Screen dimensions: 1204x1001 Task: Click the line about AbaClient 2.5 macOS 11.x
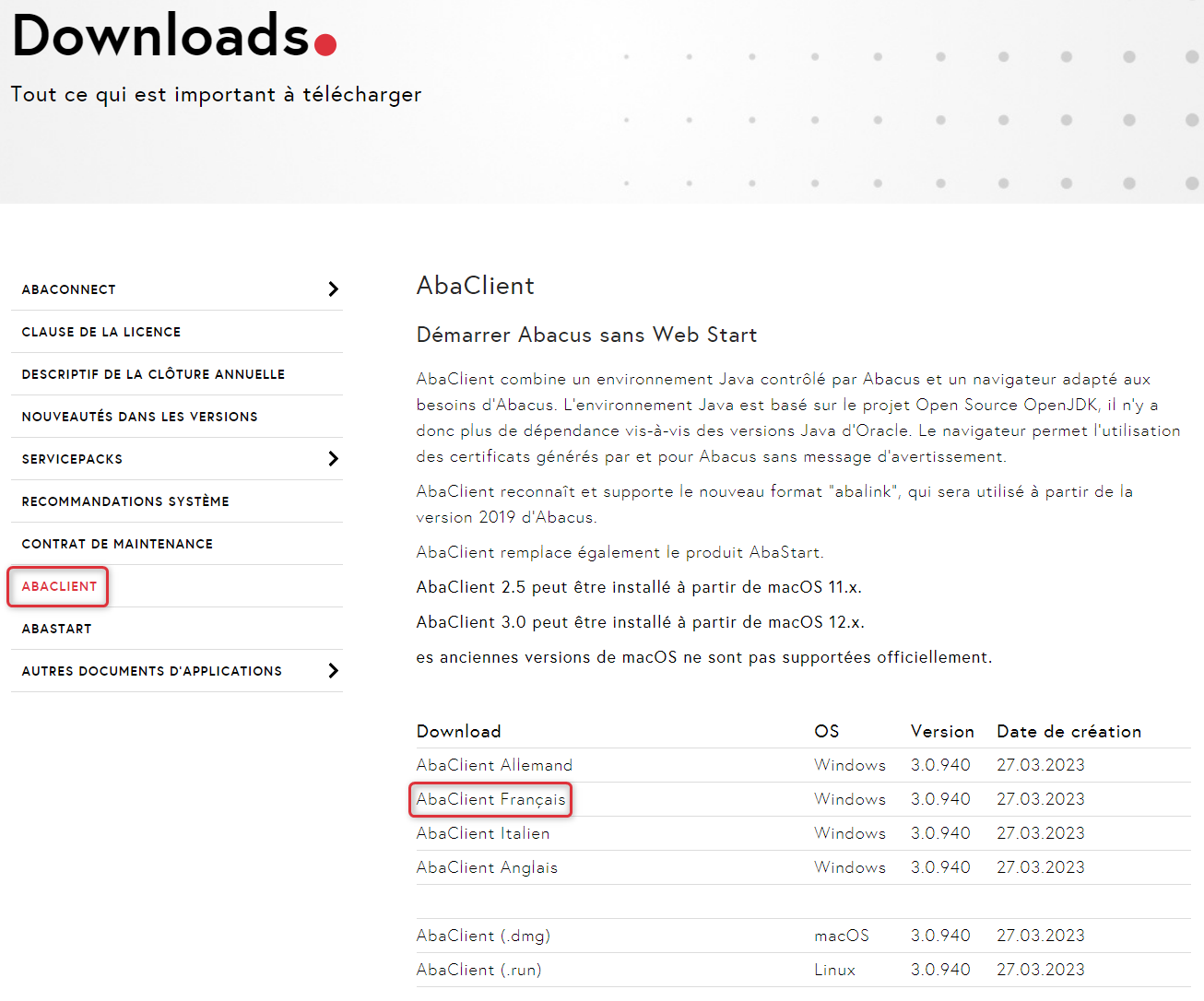pyautogui.click(x=639, y=587)
